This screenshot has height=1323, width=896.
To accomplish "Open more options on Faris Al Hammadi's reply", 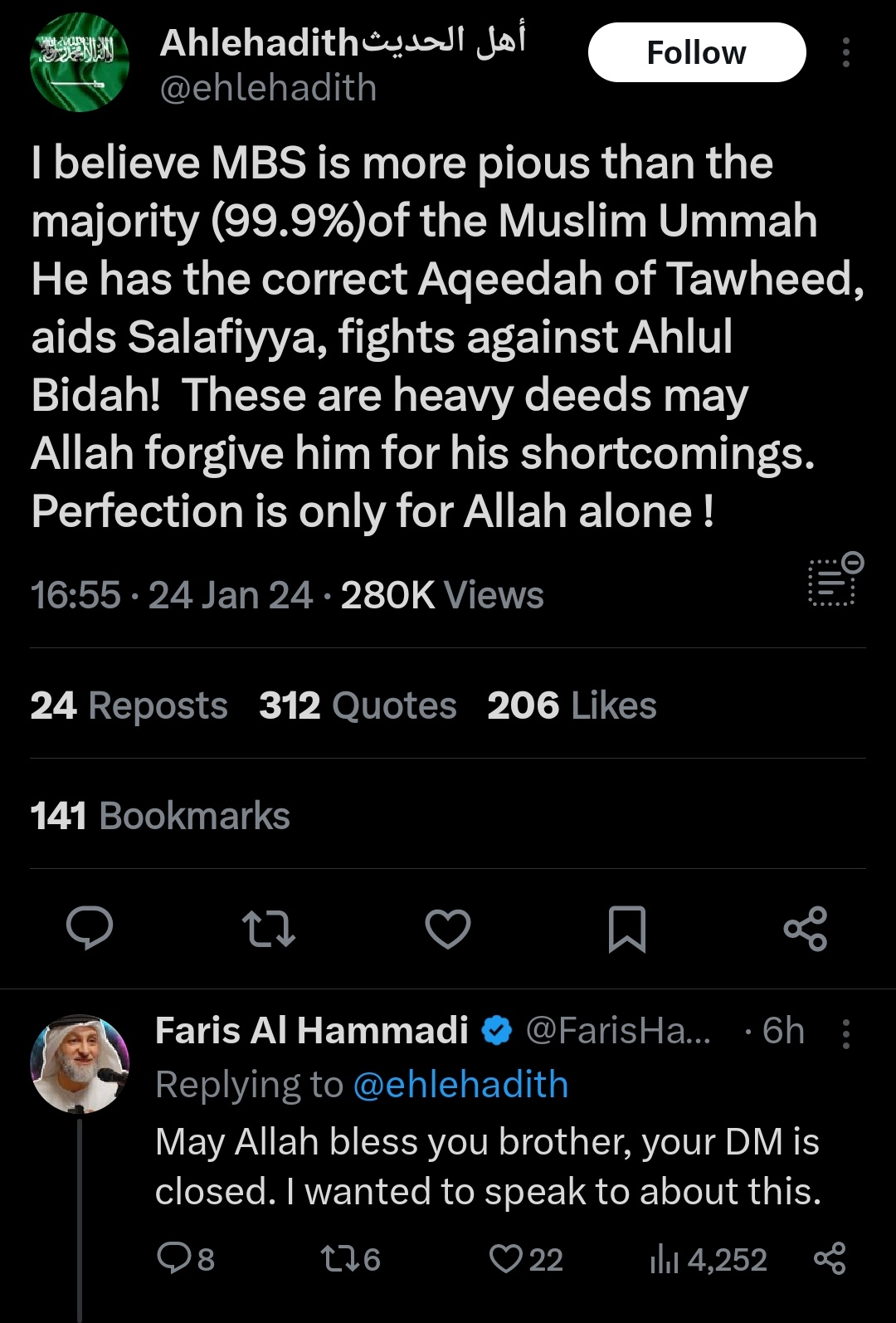I will pyautogui.click(x=845, y=1033).
